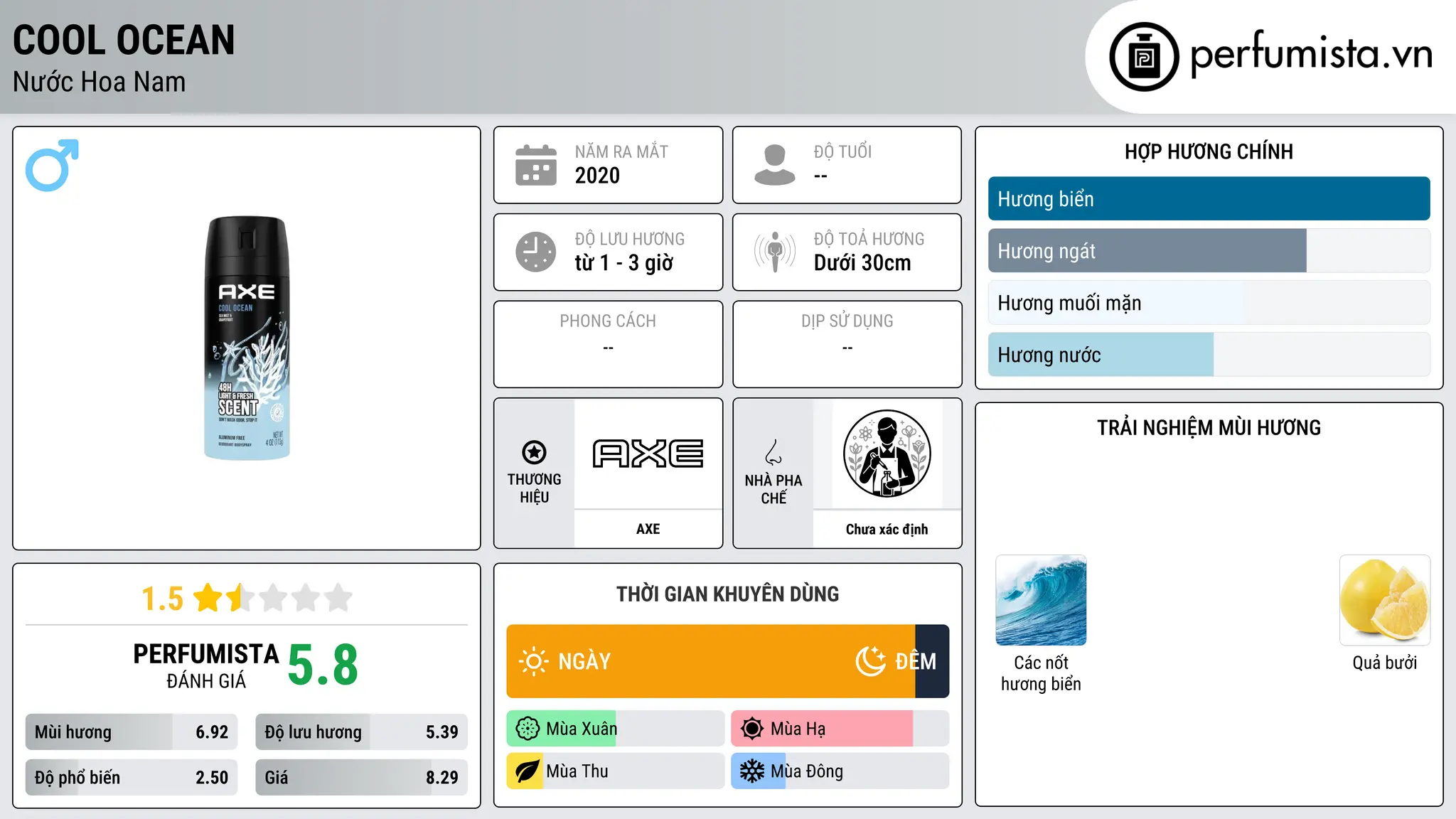
Task: Click the AXE brand logo
Action: [648, 454]
